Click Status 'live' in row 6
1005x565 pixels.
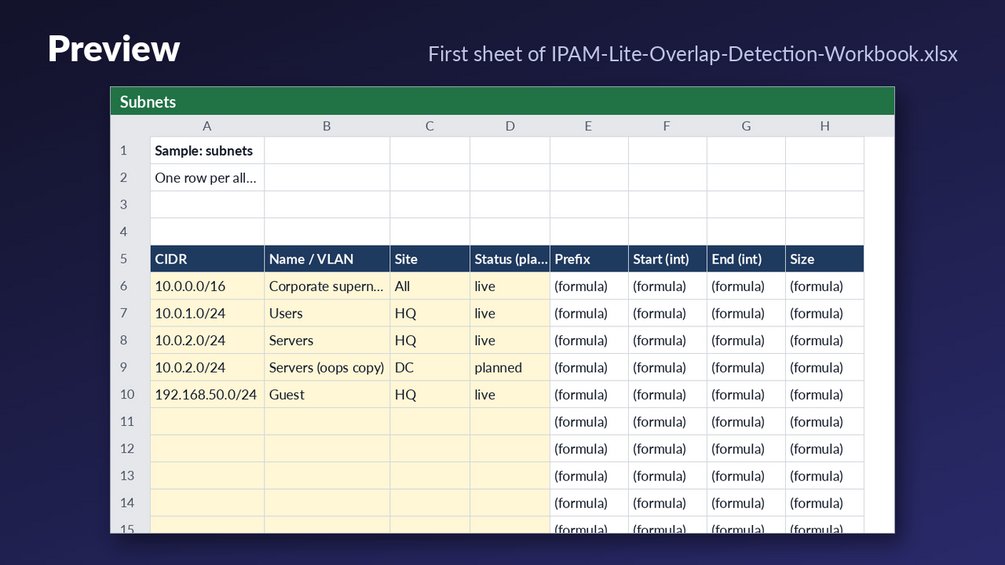coord(510,286)
